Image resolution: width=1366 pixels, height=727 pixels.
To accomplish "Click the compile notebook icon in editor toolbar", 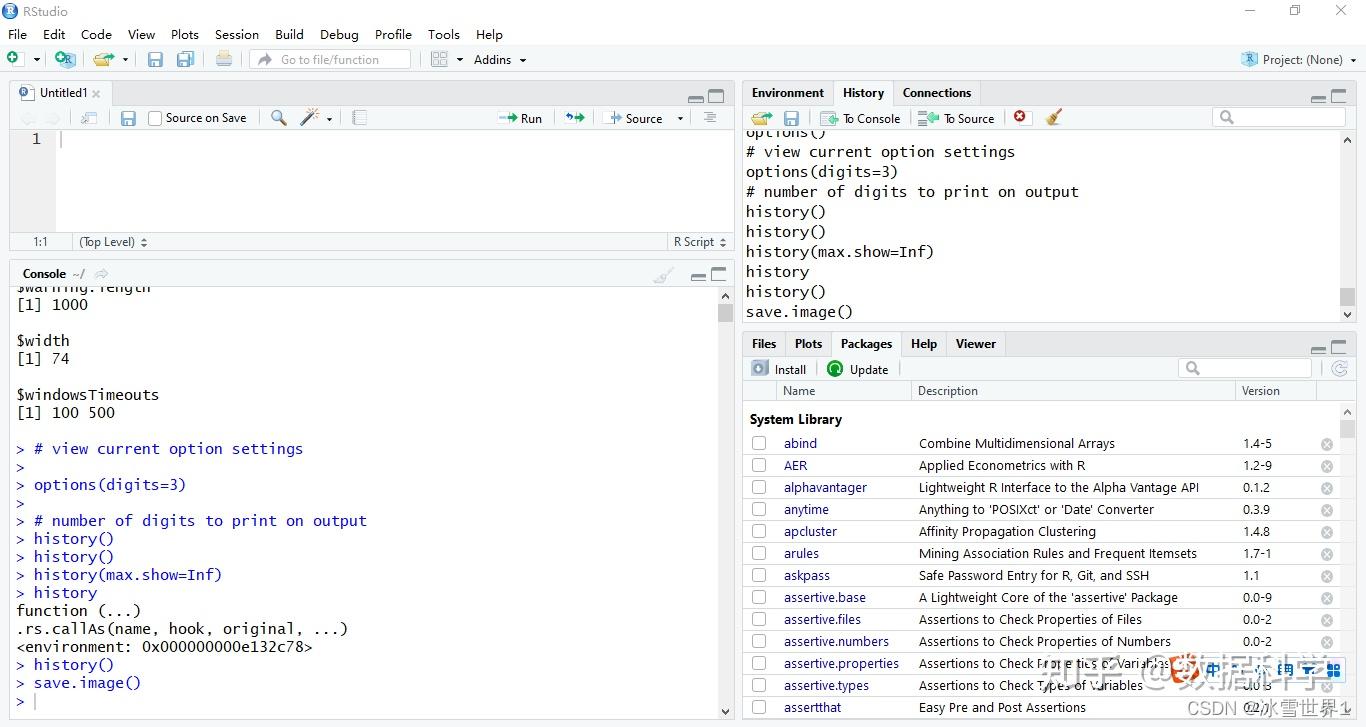I will click(x=359, y=117).
